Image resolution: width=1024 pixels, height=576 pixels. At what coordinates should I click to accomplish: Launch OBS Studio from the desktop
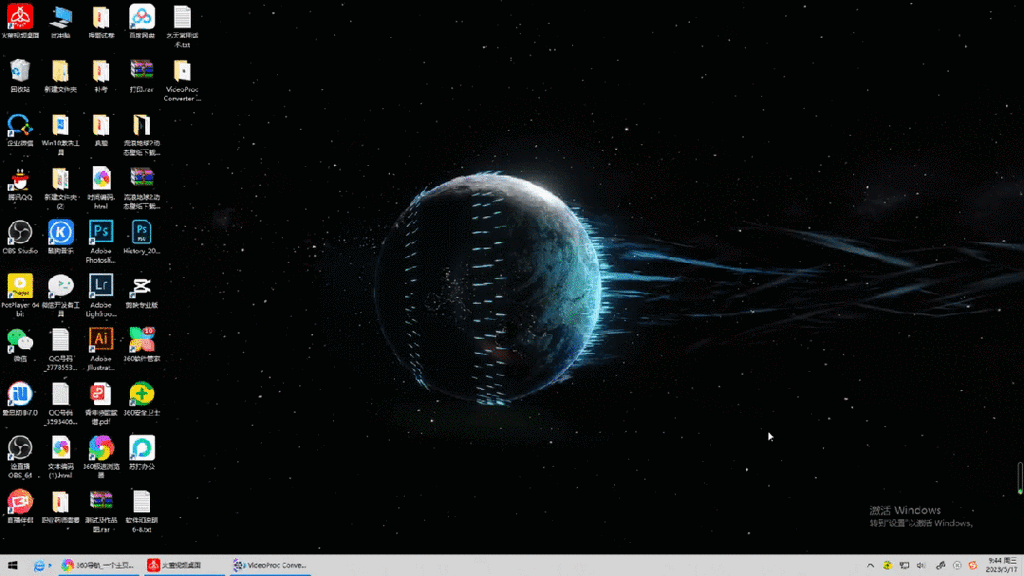(20, 233)
